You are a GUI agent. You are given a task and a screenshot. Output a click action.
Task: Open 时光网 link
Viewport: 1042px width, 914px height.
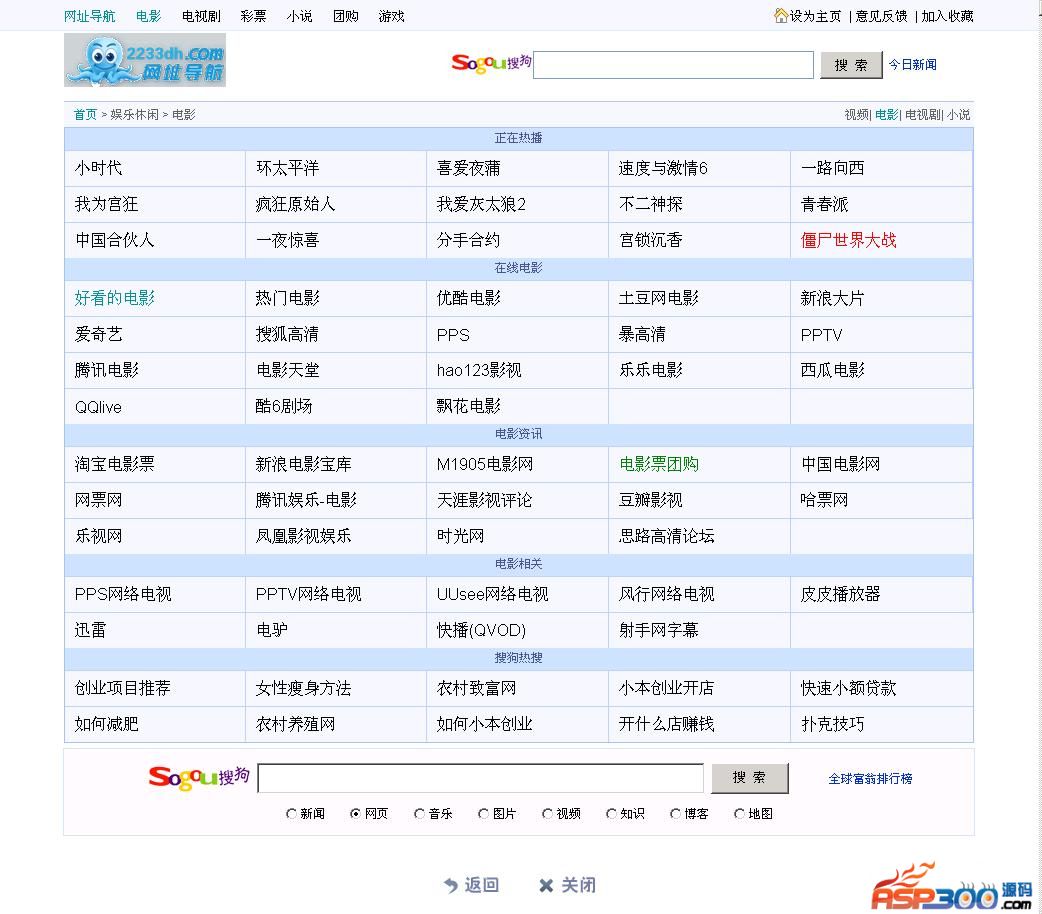tap(461, 536)
